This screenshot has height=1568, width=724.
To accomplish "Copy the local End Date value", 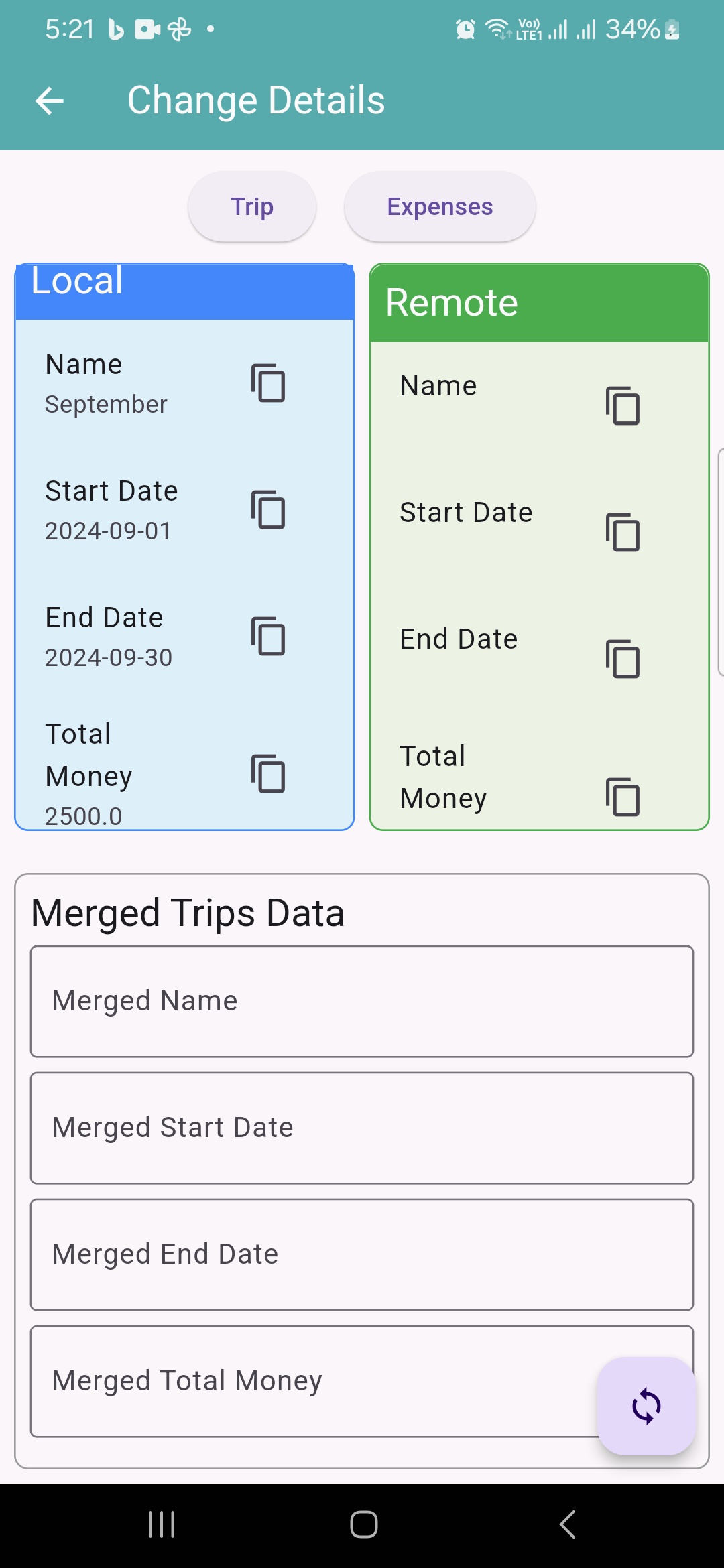I will (x=268, y=637).
